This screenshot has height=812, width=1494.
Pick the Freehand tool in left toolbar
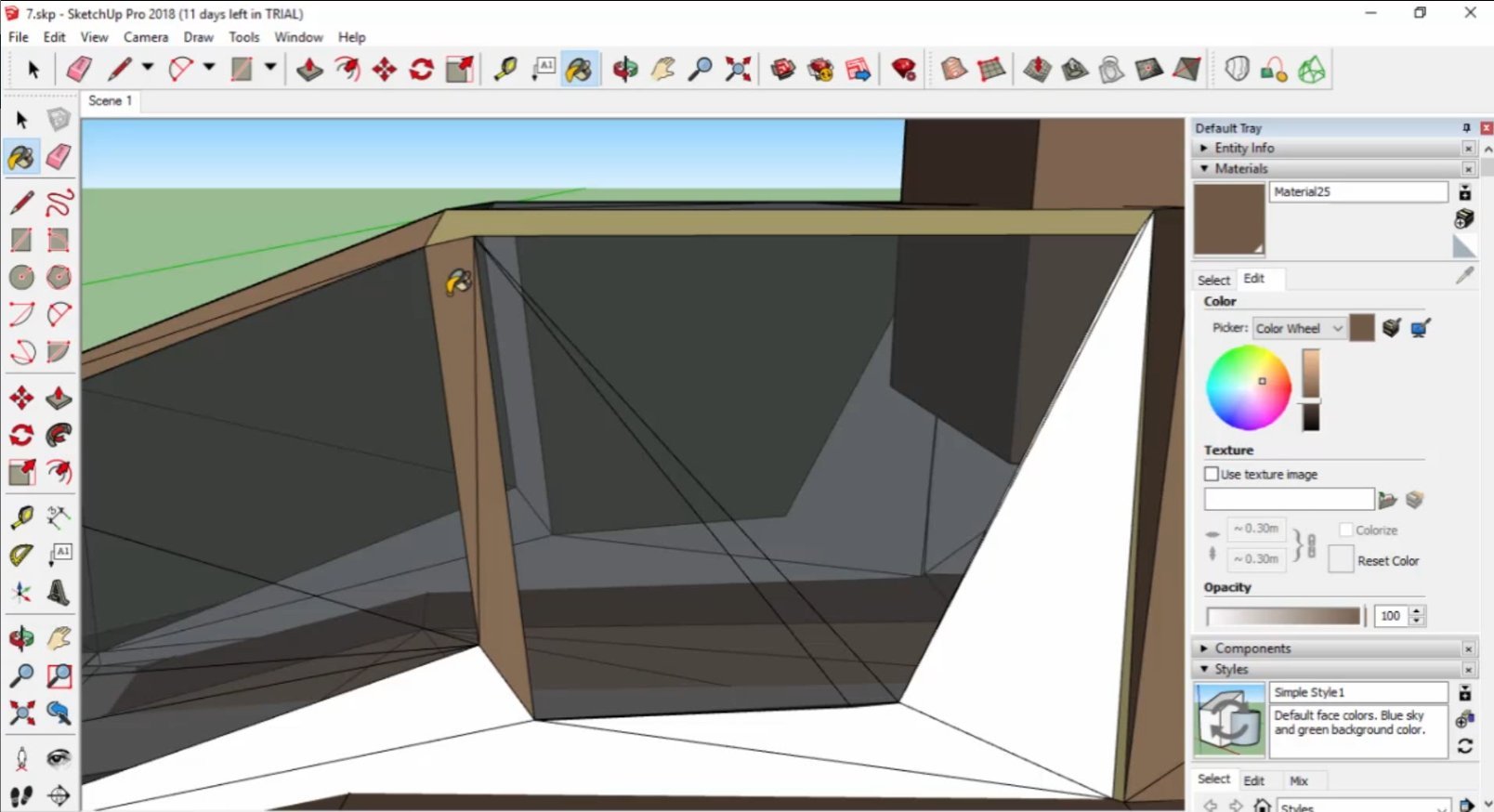click(59, 203)
